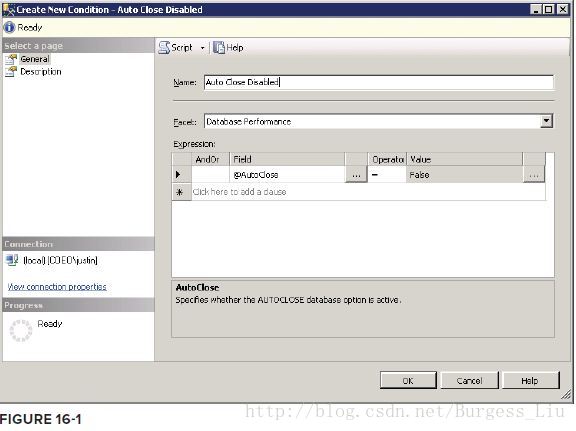
Task: Close the Create New Condition window
Action: [x=562, y=9]
